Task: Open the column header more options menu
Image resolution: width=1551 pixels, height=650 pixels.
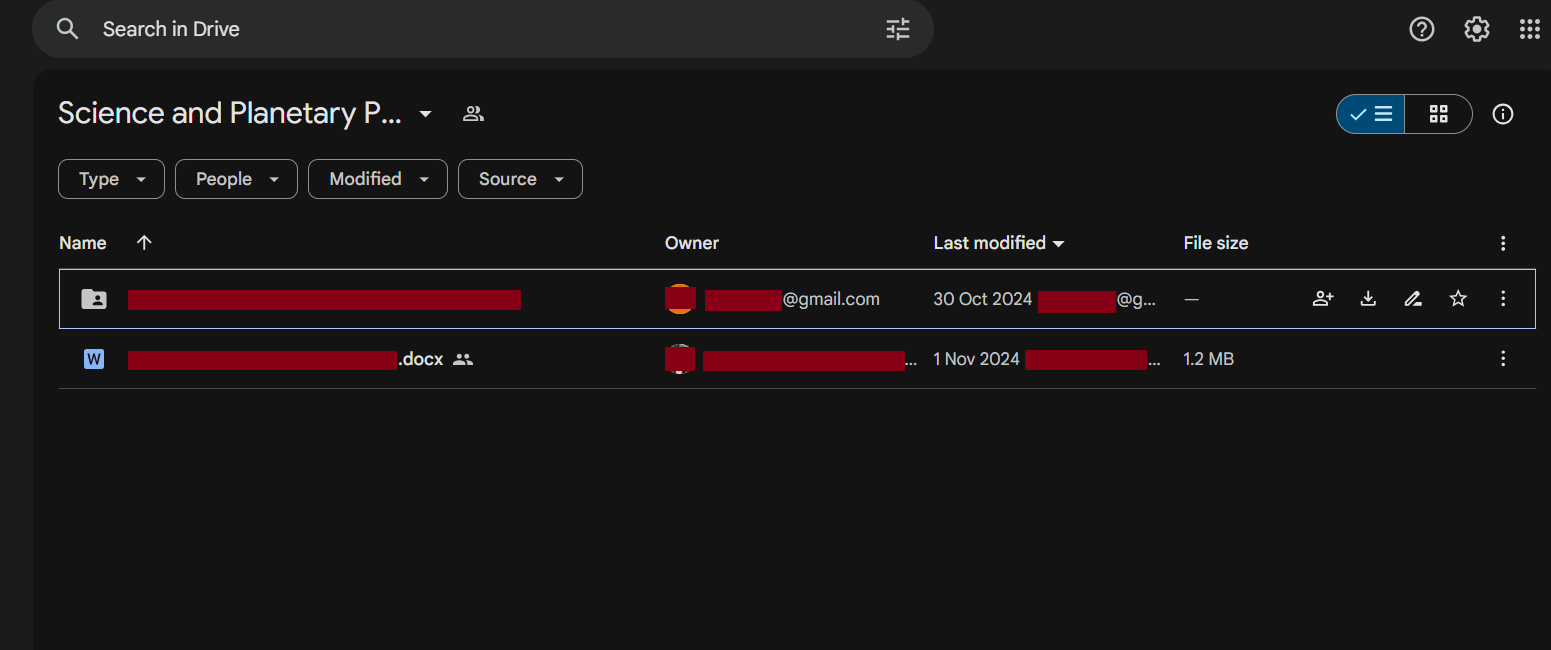Action: click(x=1502, y=243)
